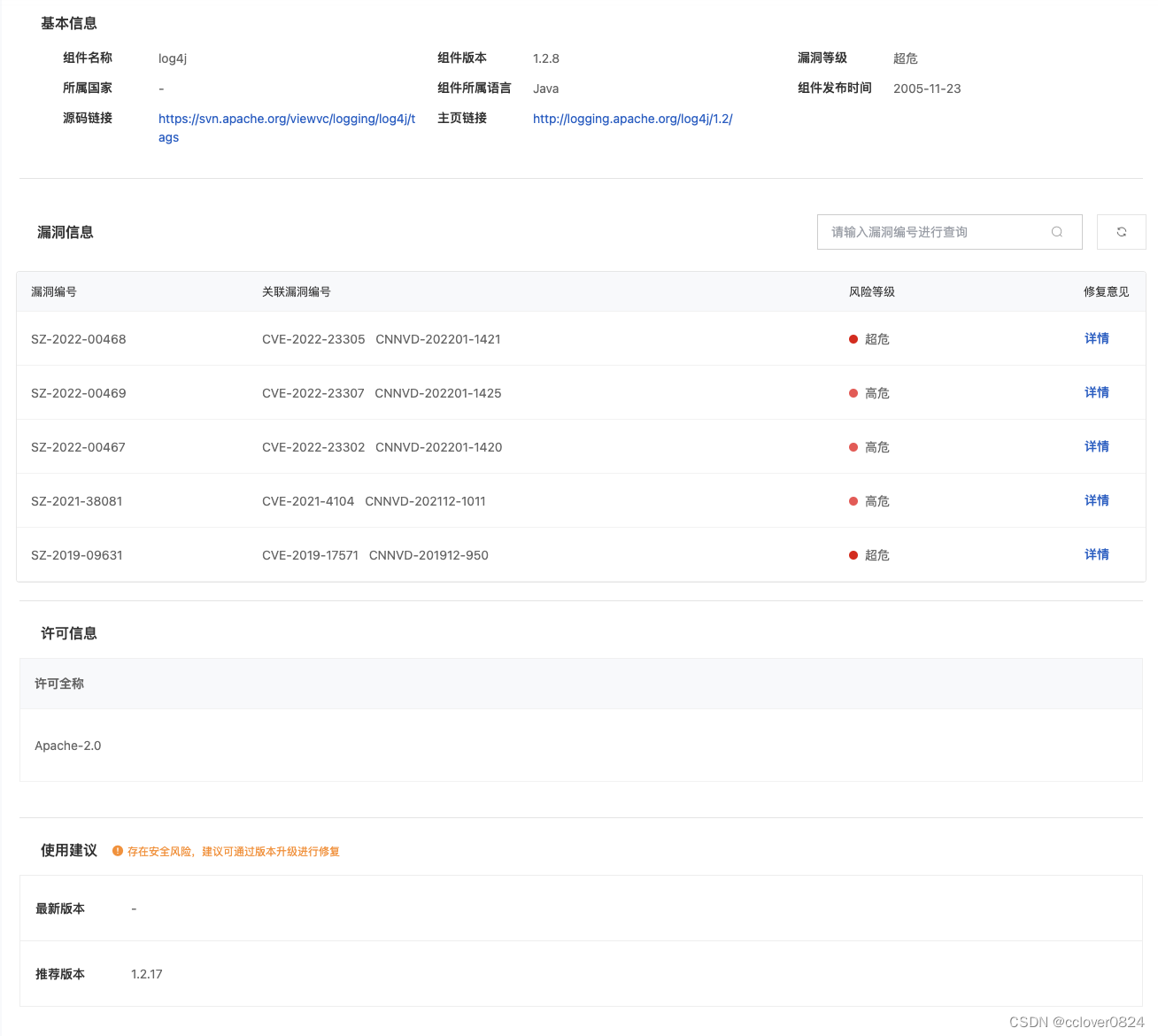Open the logging.apache.org homepage link
This screenshot has height=1036, width=1158.
[633, 119]
